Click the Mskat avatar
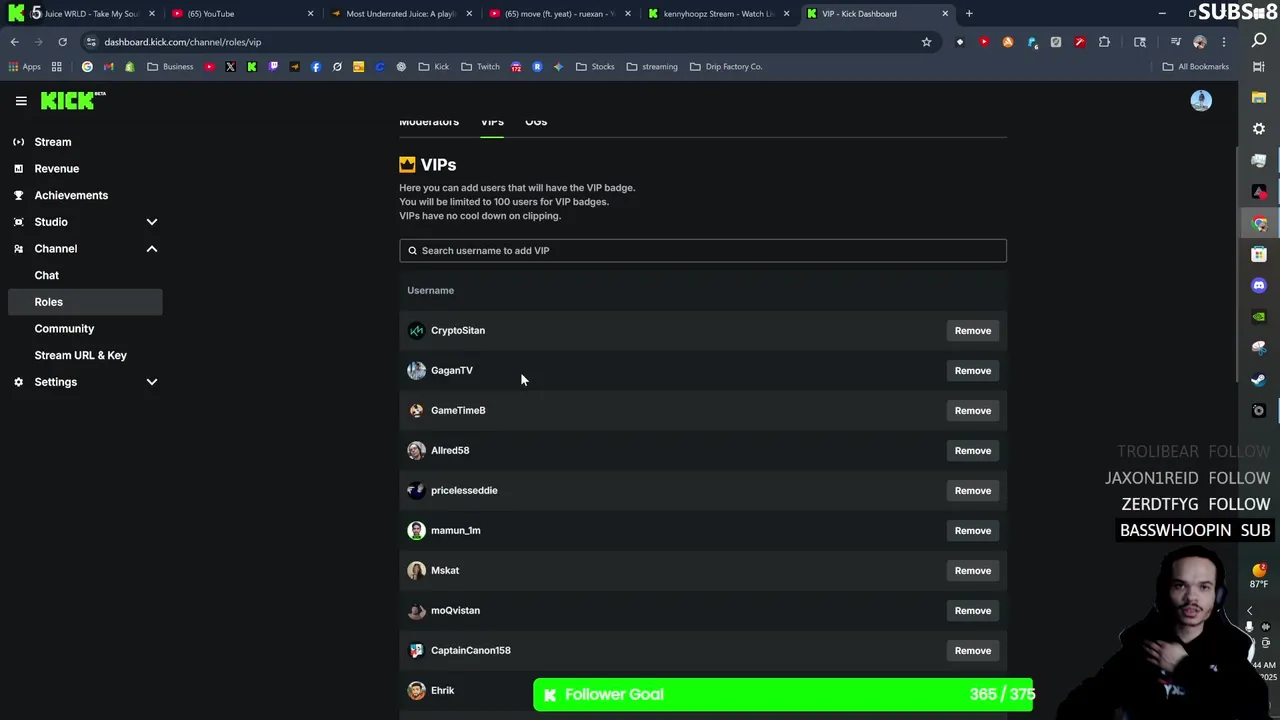1280x720 pixels. [416, 570]
